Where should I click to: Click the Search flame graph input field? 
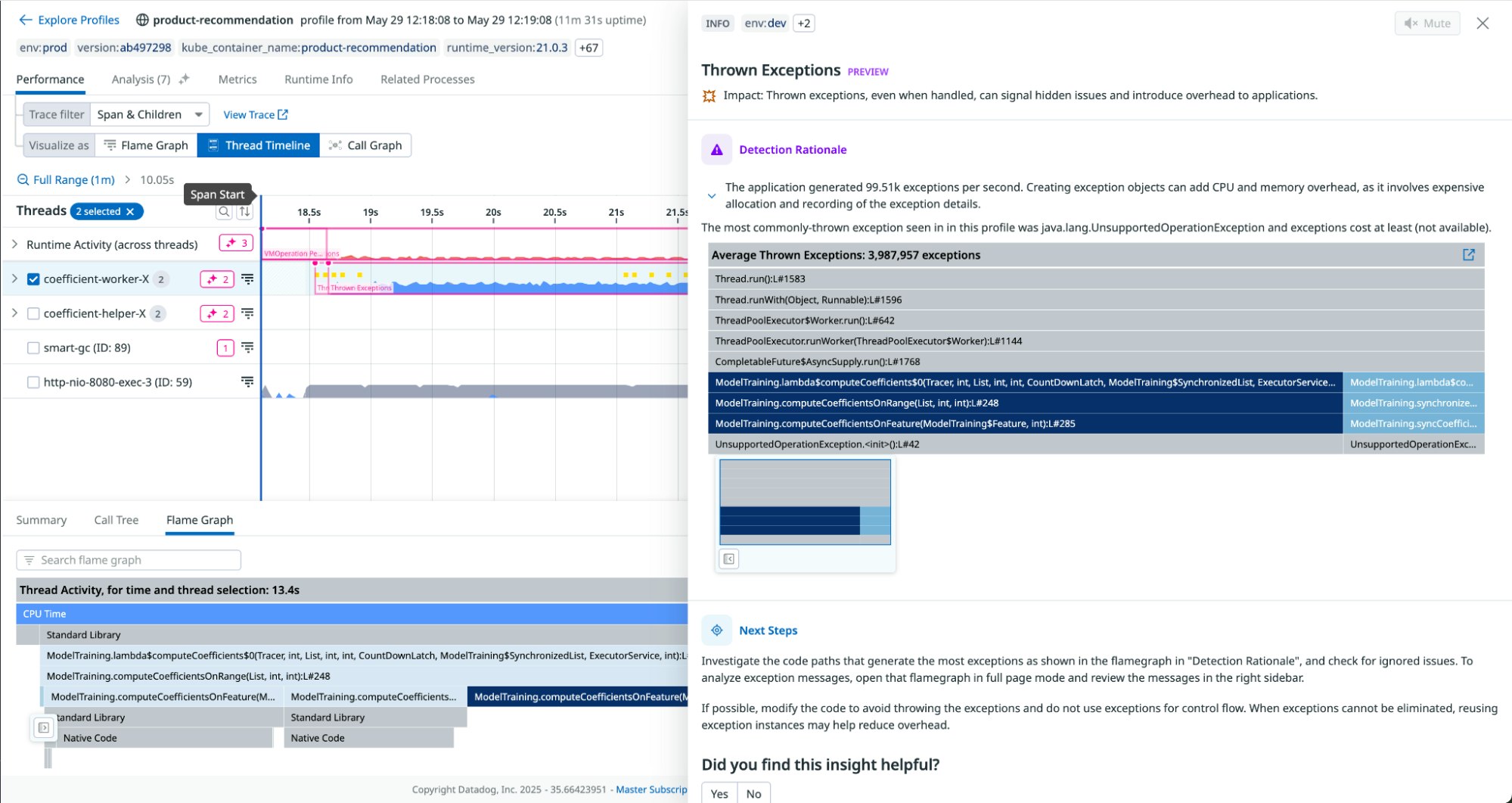(x=129, y=560)
